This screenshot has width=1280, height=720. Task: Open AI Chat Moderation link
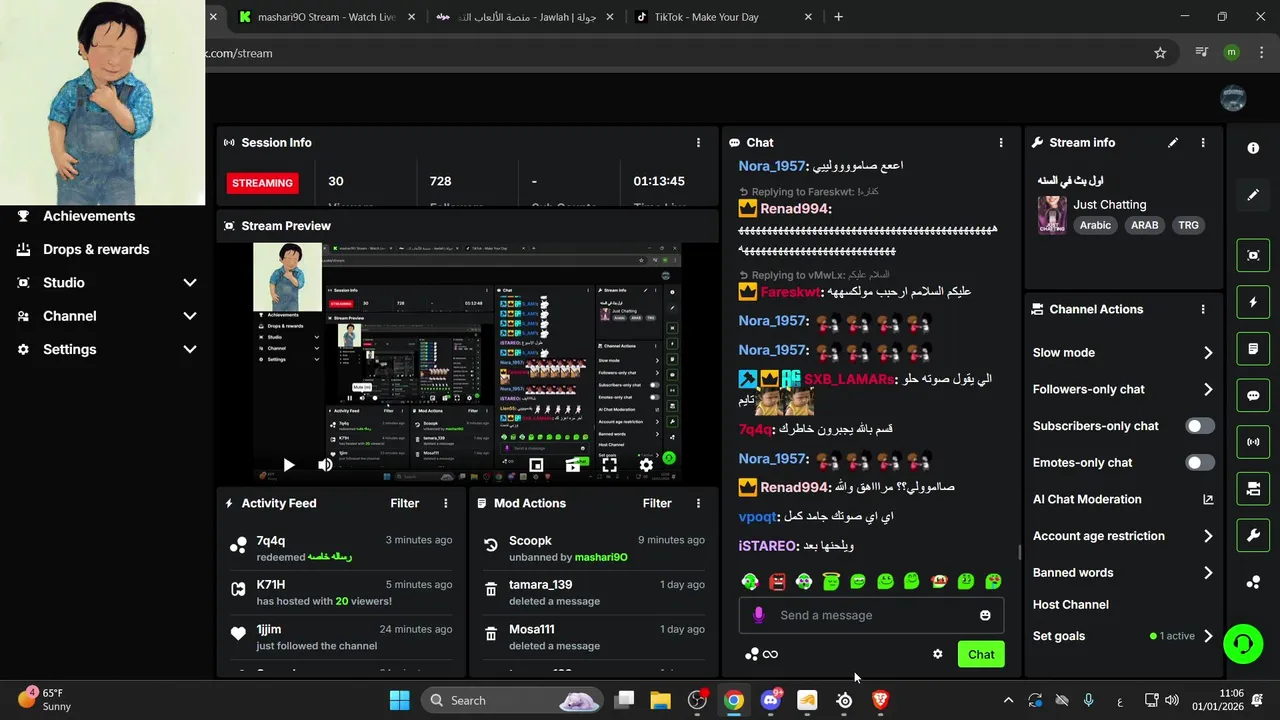point(1123,499)
